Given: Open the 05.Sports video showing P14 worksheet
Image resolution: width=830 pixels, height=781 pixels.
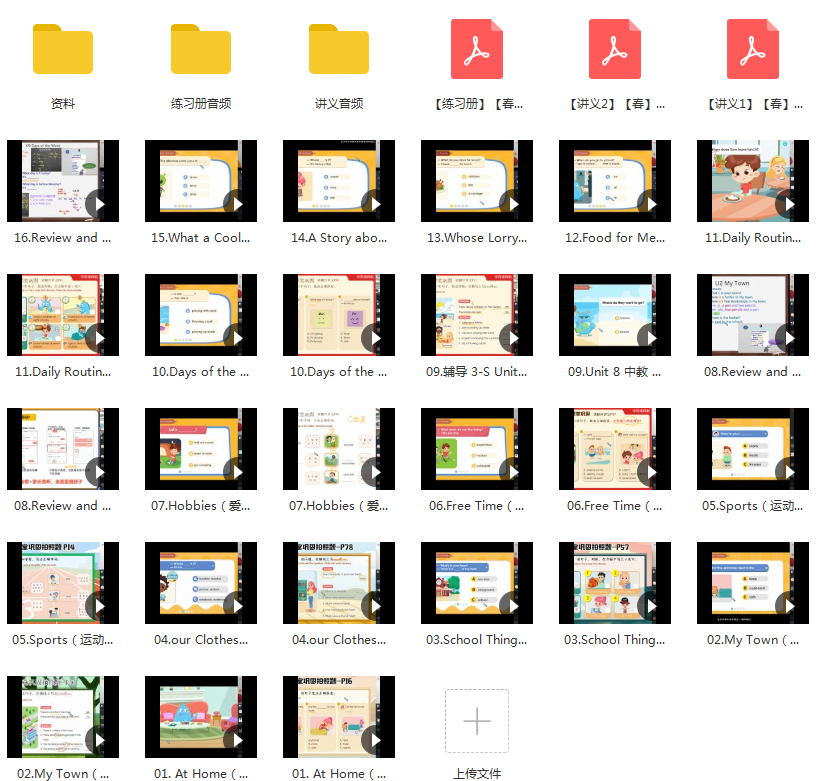Looking at the screenshot, I should point(63,583).
